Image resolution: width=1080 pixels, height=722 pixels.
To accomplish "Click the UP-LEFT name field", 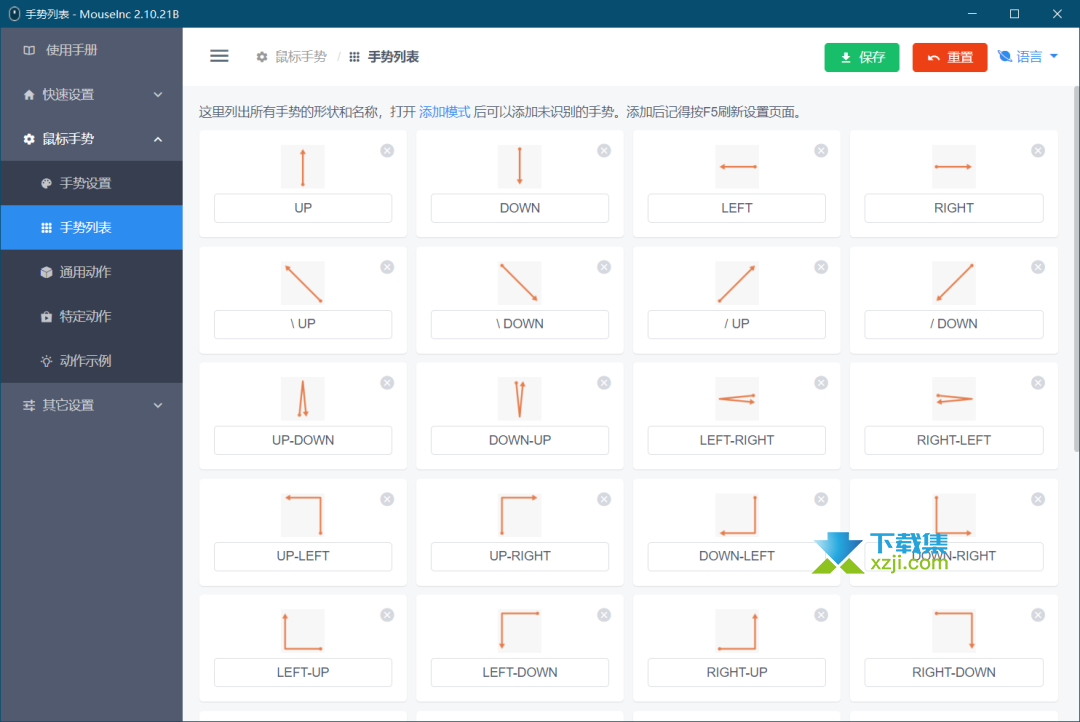I will [x=303, y=556].
